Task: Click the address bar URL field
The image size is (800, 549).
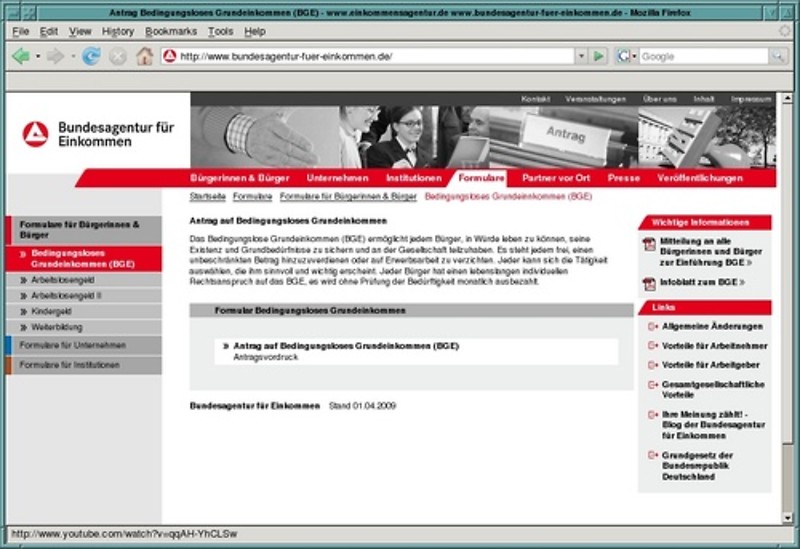Action: (x=377, y=56)
